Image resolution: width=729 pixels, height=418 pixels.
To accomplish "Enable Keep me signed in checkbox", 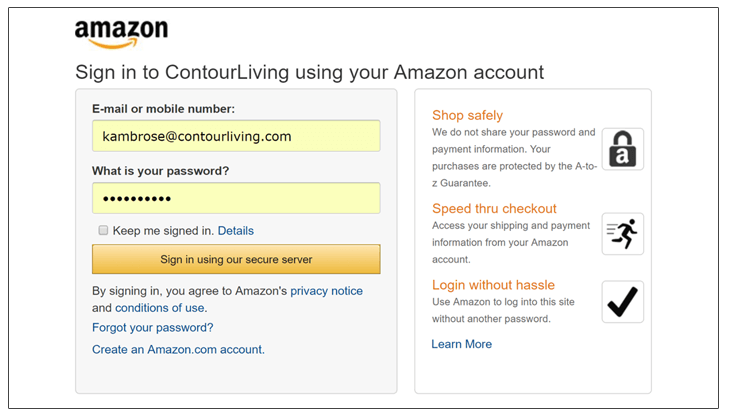I will click(x=103, y=230).
